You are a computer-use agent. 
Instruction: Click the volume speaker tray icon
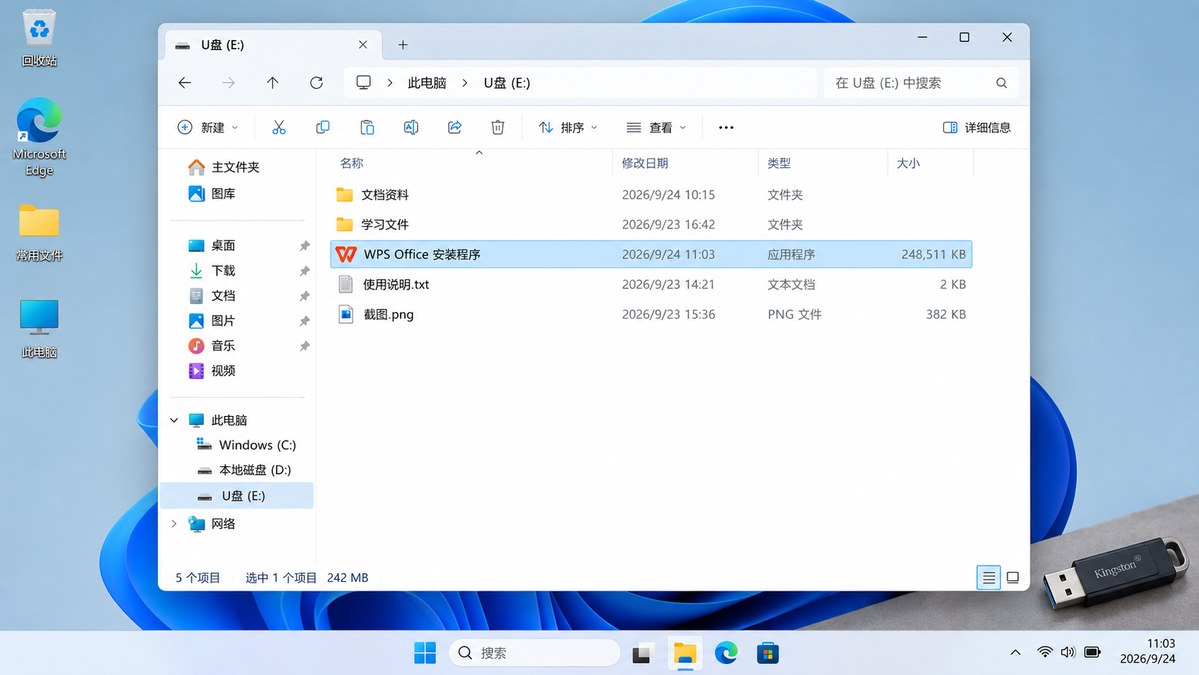(1068, 652)
